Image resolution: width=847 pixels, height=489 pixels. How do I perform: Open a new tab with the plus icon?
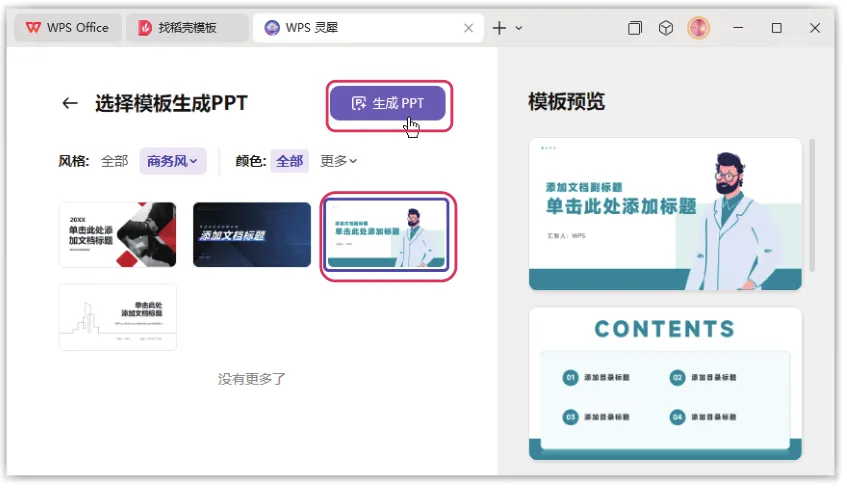(500, 28)
